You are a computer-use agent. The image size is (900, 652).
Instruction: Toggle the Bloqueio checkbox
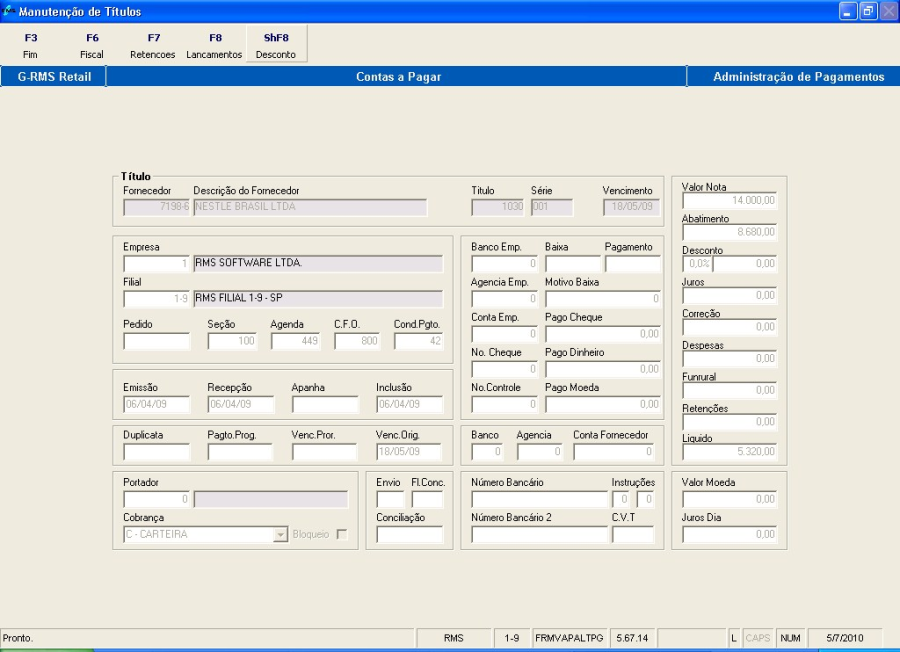[342, 534]
